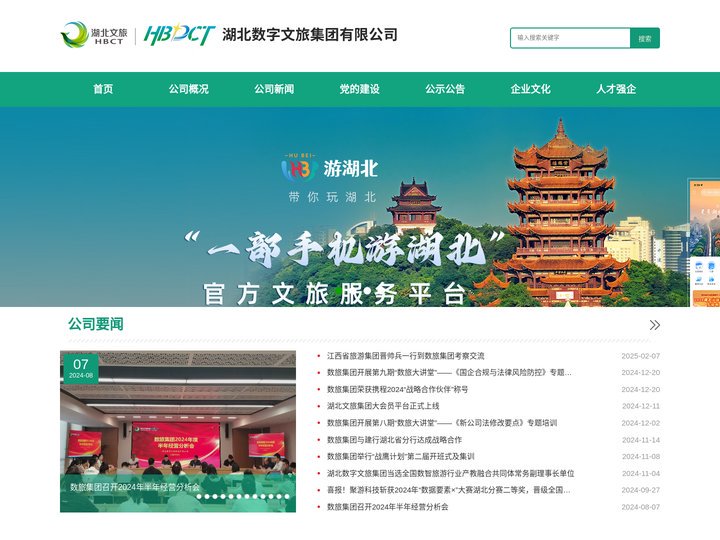Click the first slideshow pagination dot
Screen dimensions: 720x540
(x=199, y=496)
